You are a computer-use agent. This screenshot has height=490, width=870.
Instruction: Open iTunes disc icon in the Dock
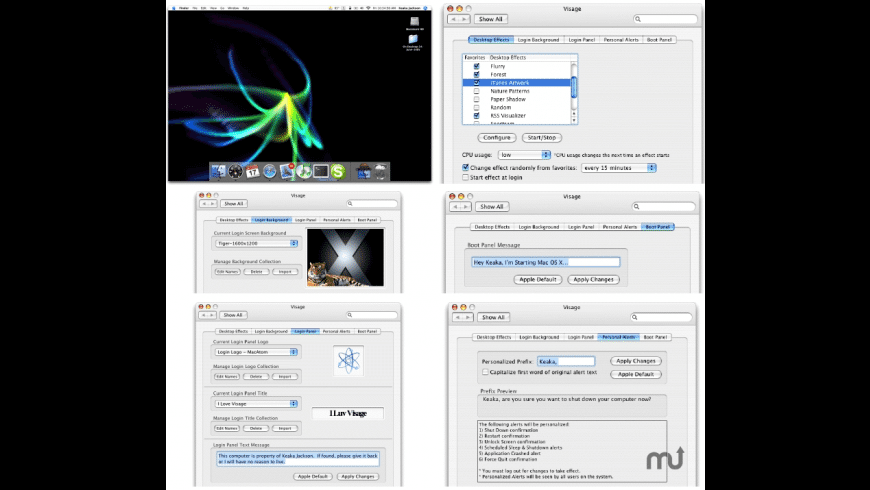click(304, 171)
